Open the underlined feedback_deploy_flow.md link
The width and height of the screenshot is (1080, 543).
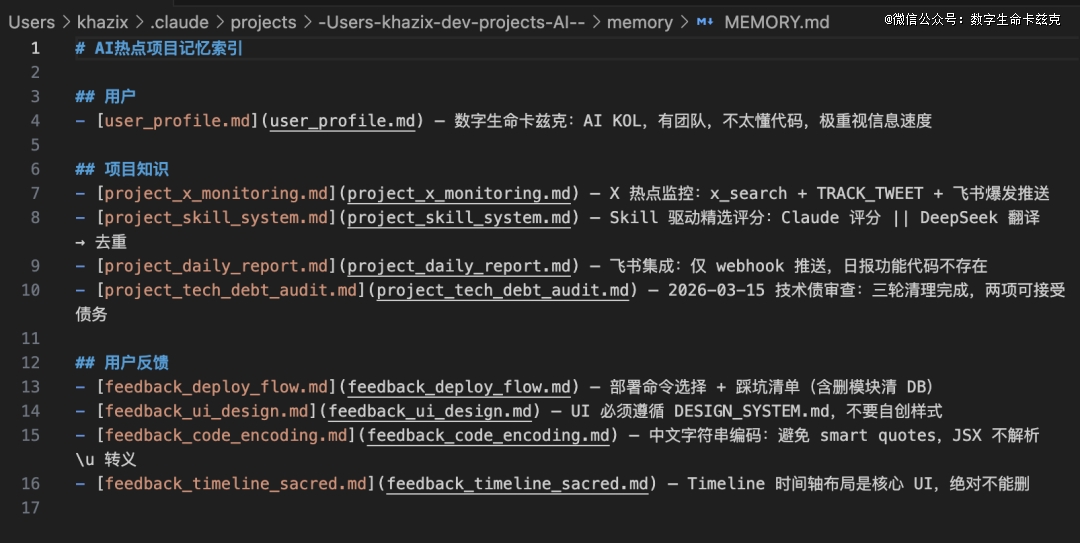[x=462, y=387]
